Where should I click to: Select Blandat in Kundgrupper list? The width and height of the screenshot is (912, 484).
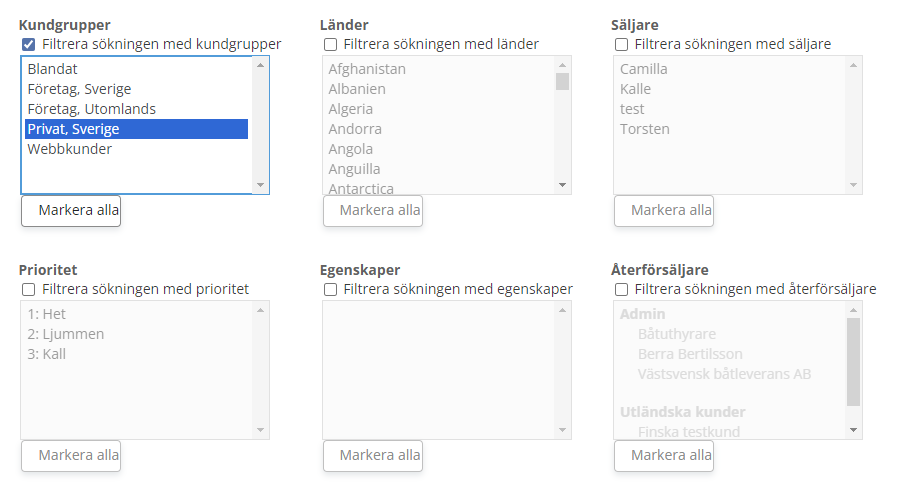click(53, 69)
